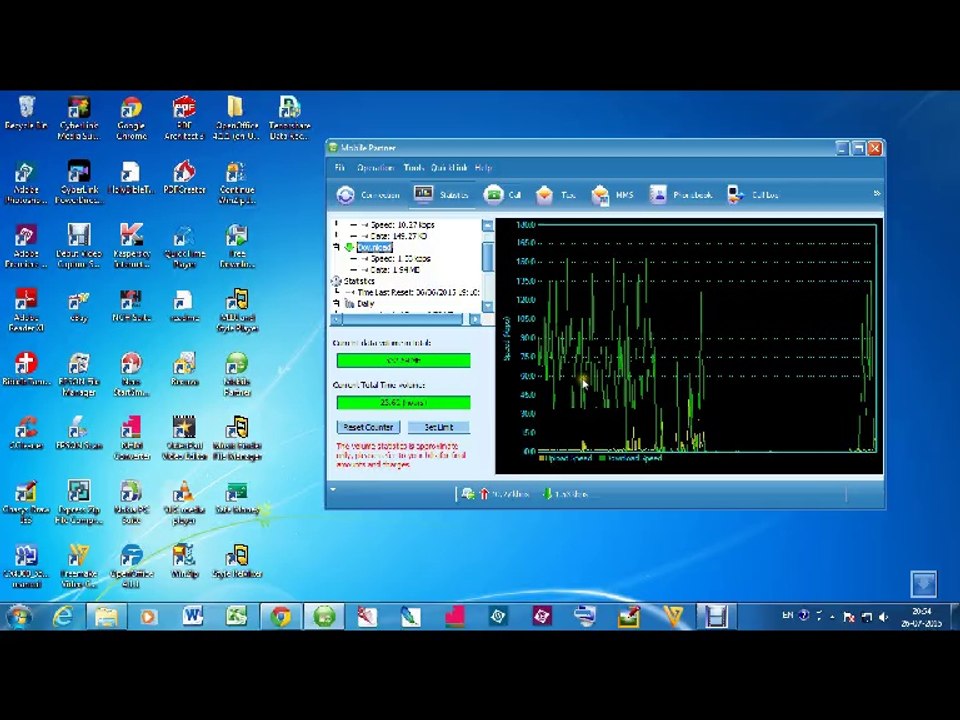Click the tree horizontal scroll-left arrow
This screenshot has height=720, width=960.
pos(337,319)
